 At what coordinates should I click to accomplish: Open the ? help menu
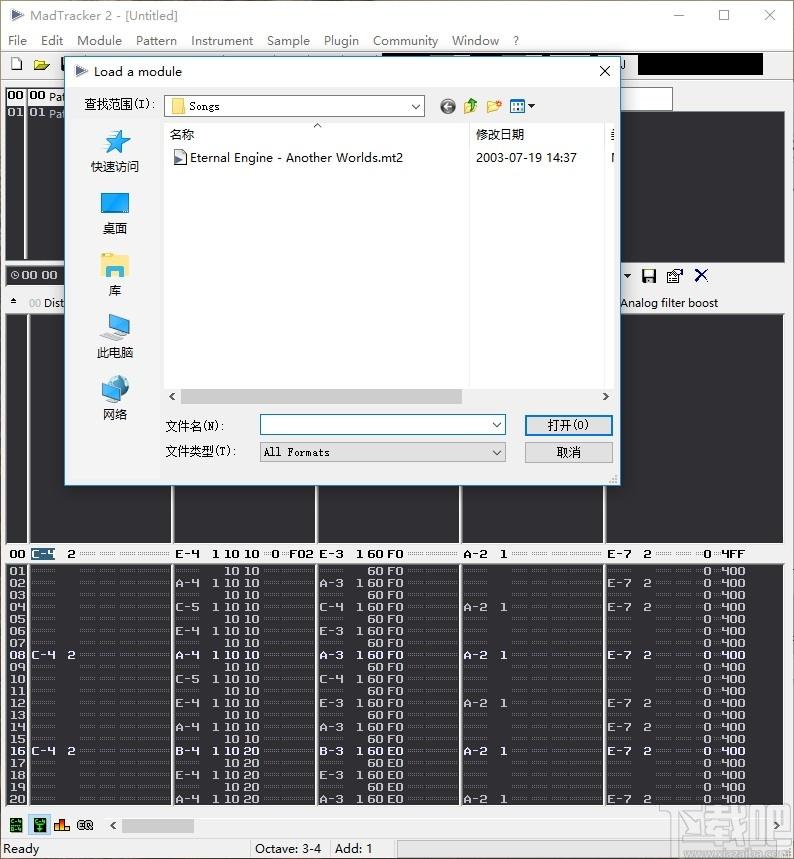coord(516,41)
